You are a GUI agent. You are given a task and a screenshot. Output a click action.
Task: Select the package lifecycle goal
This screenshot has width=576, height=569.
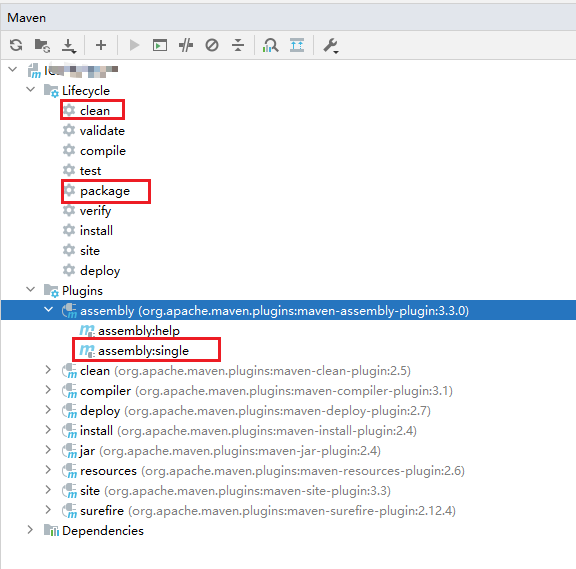coord(96,191)
